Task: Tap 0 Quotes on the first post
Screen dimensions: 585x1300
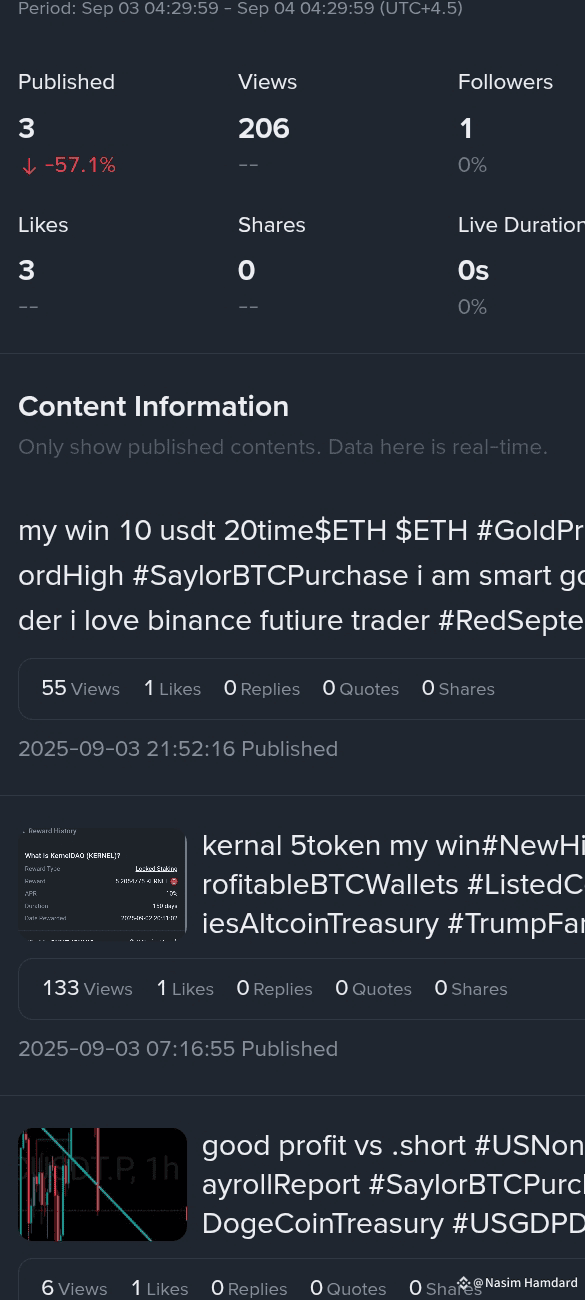Action: tap(360, 688)
